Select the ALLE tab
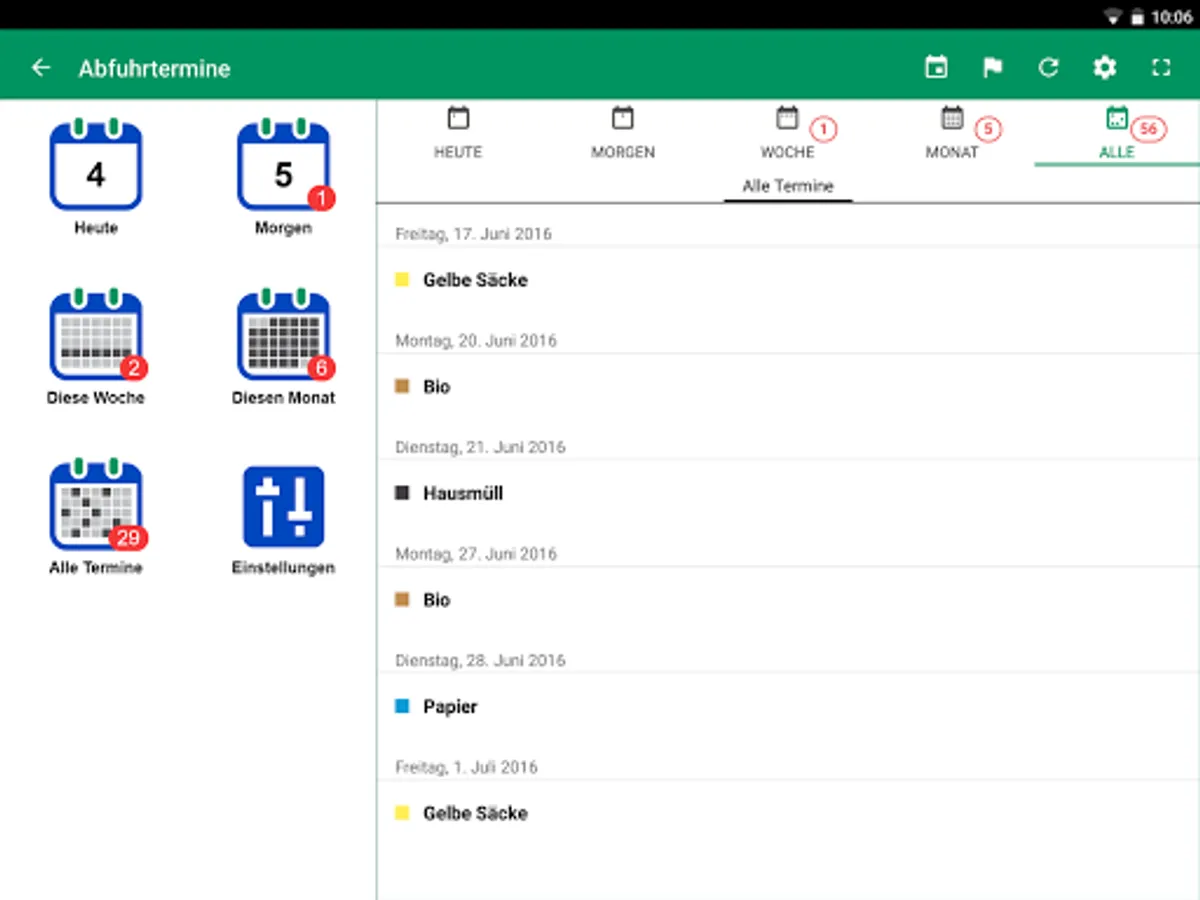Screen dimensions: 1200x900 1117,133
